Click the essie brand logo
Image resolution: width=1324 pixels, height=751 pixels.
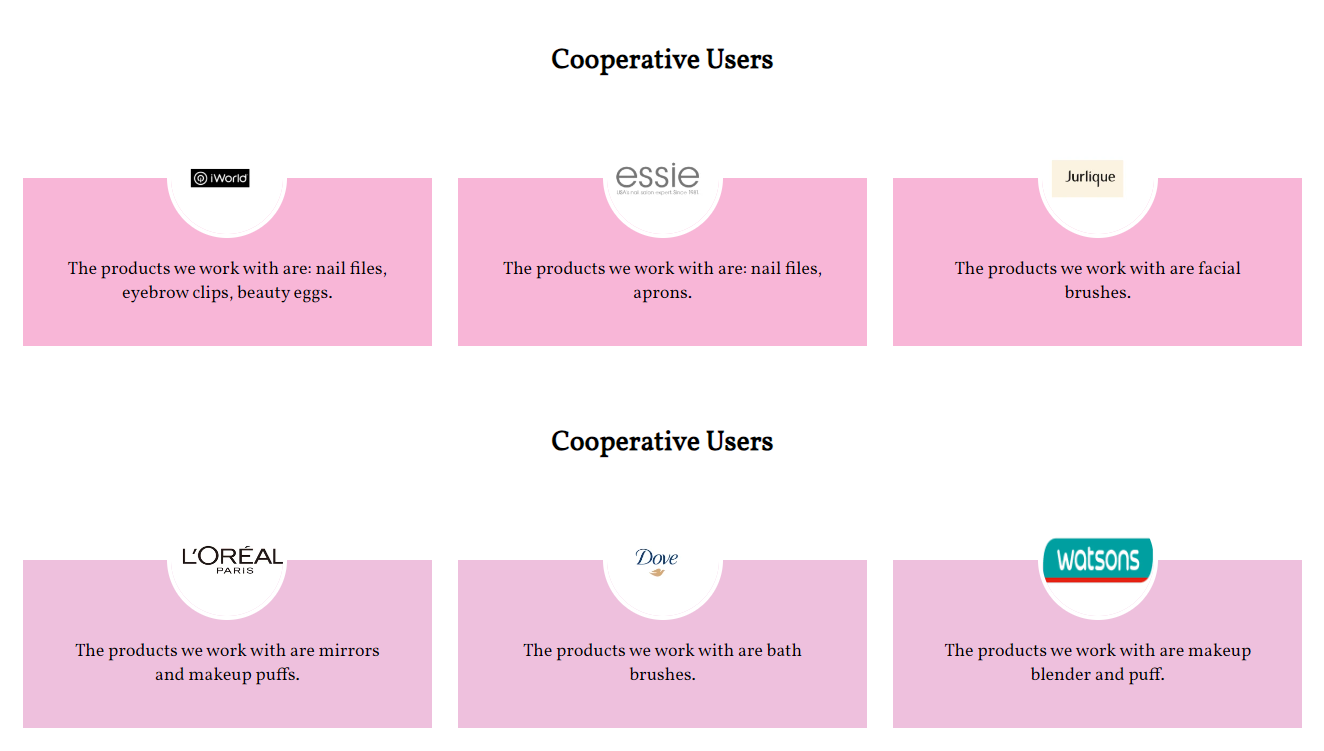click(657, 178)
